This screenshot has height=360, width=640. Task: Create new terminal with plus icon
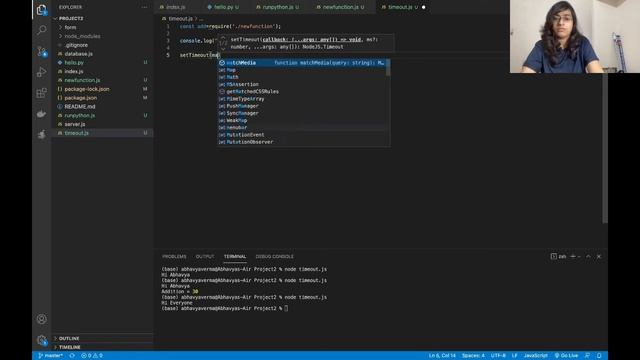(x=573, y=256)
